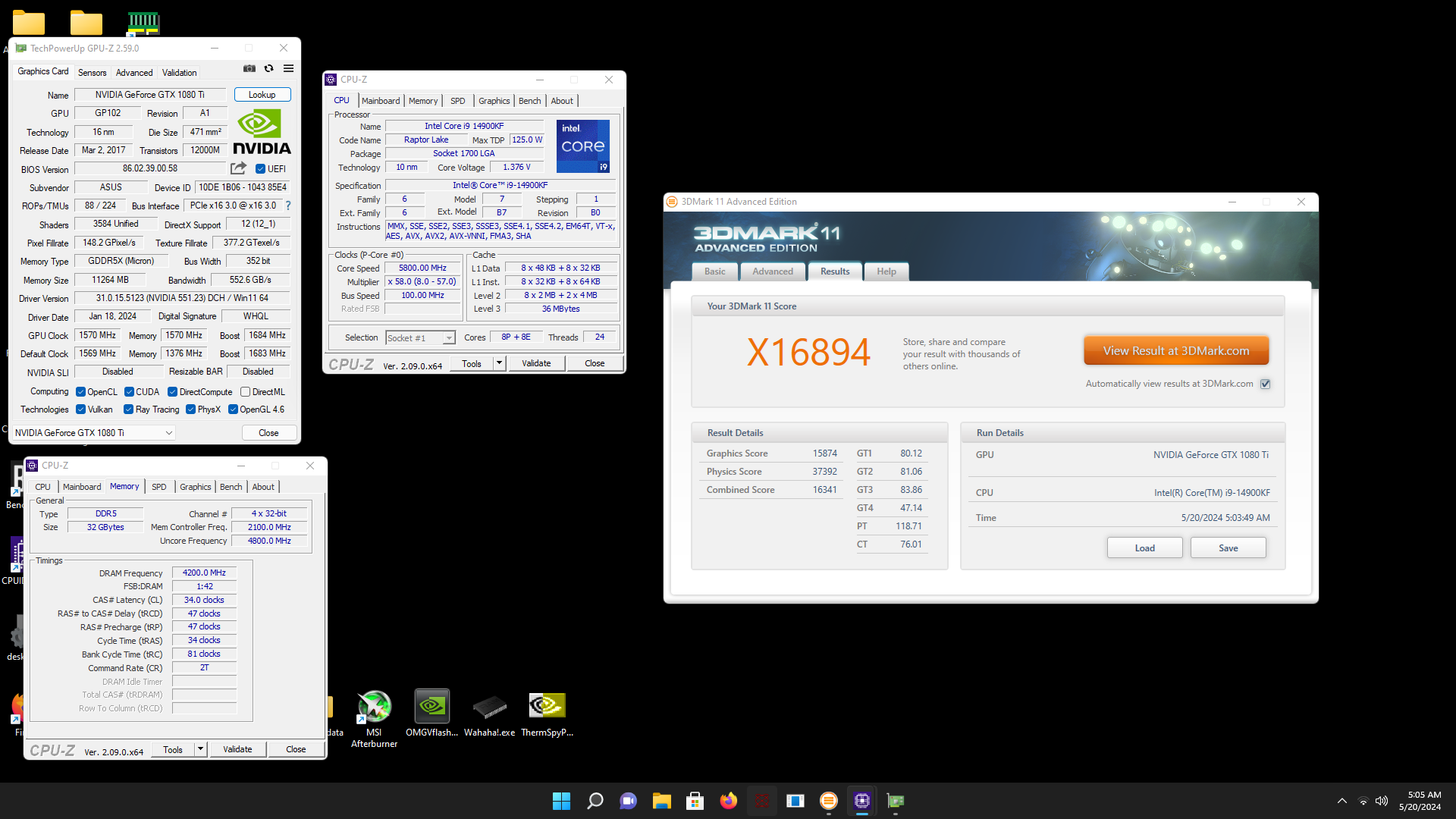Toggle OpenCL checkbox
This screenshot has width=1456, height=819.
point(80,392)
